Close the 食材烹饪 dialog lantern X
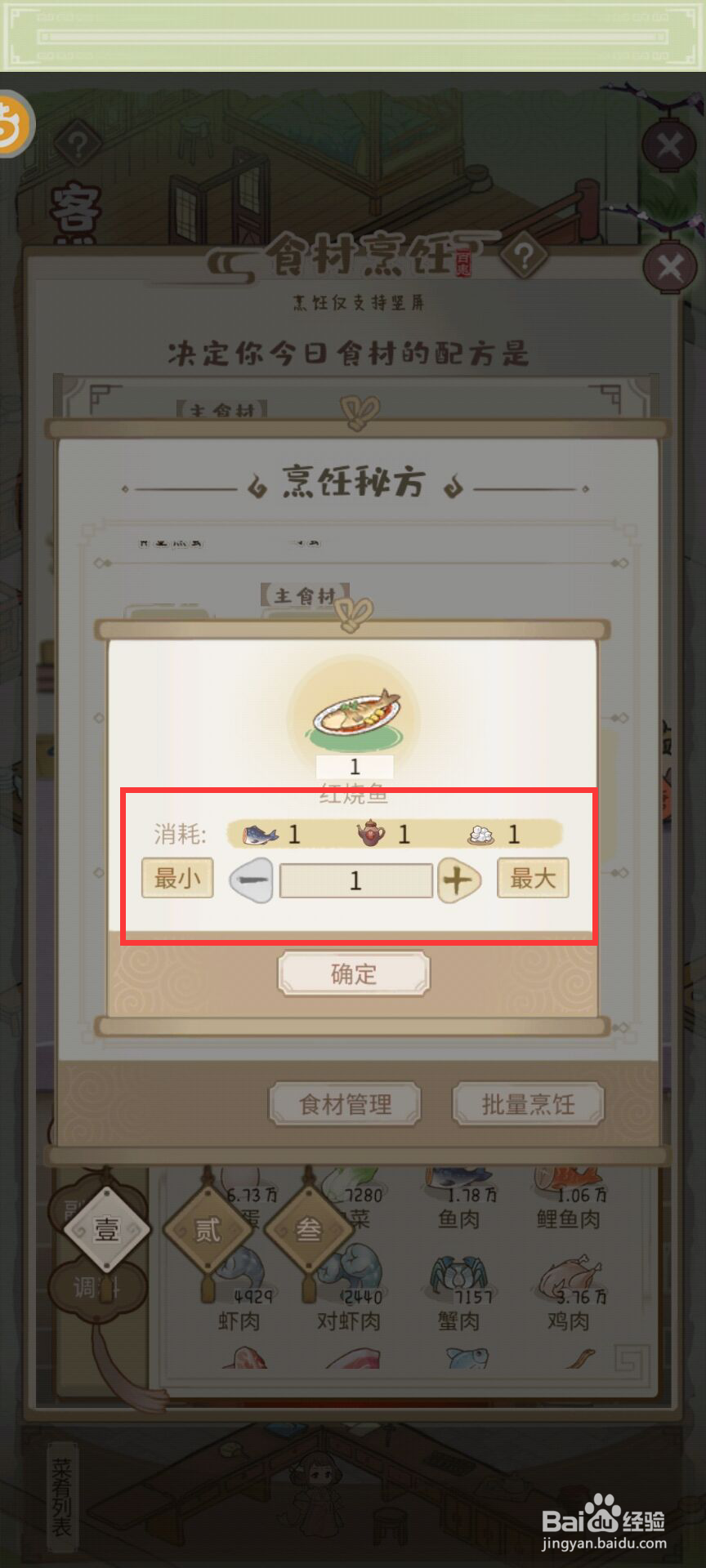706x1568 pixels. pos(670,267)
